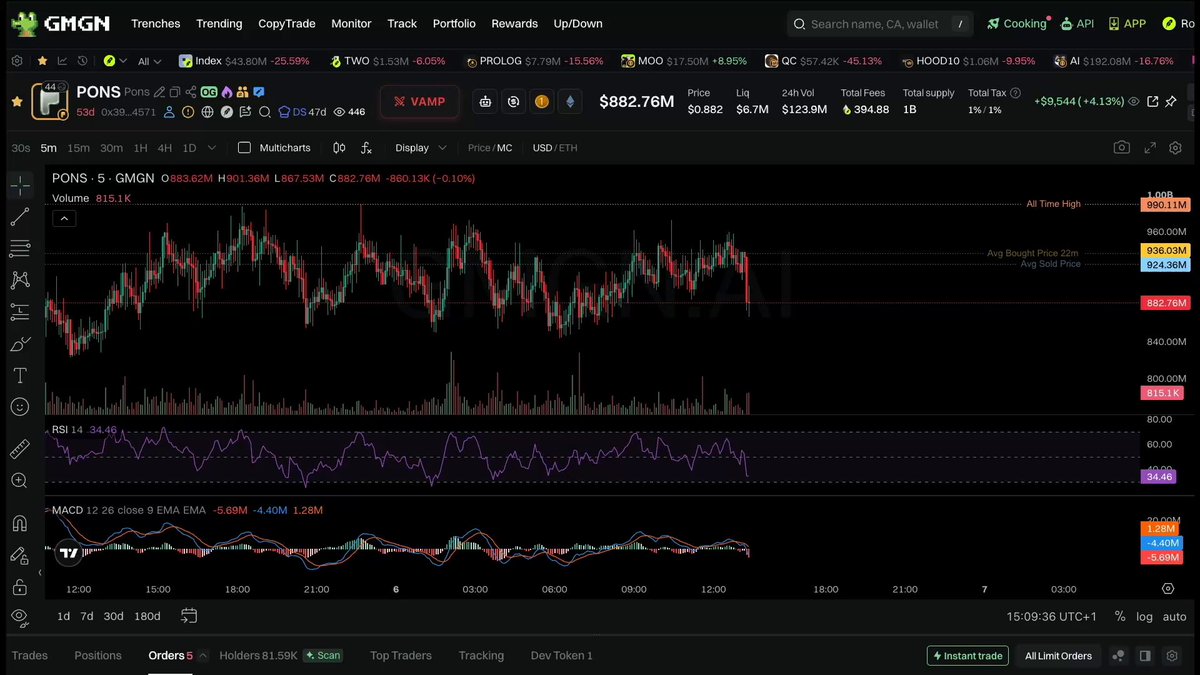The height and width of the screenshot is (675, 1200).
Task: Click the robot bot icon beside VAMP
Action: coord(485,101)
